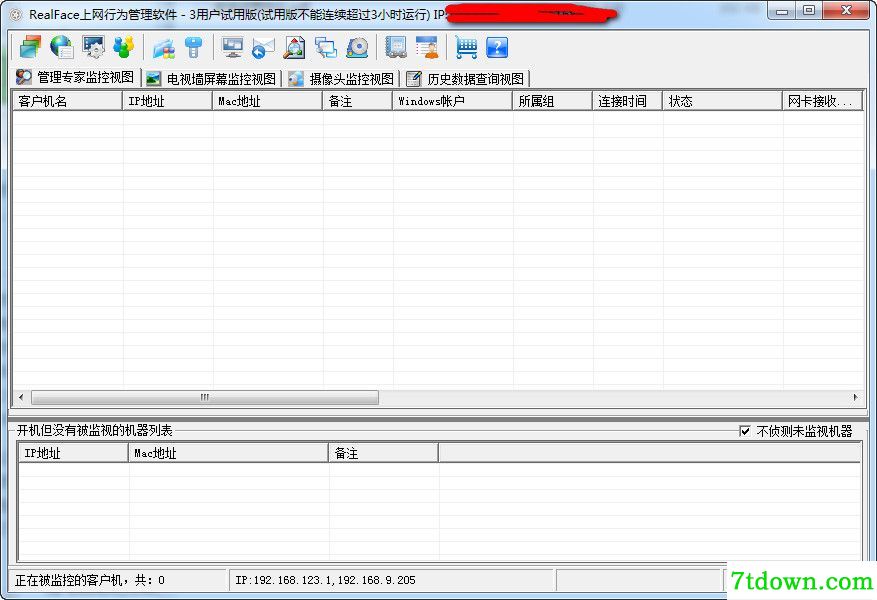Sort by 客户机名 column header
The width and height of the screenshot is (877, 600).
tap(67, 101)
